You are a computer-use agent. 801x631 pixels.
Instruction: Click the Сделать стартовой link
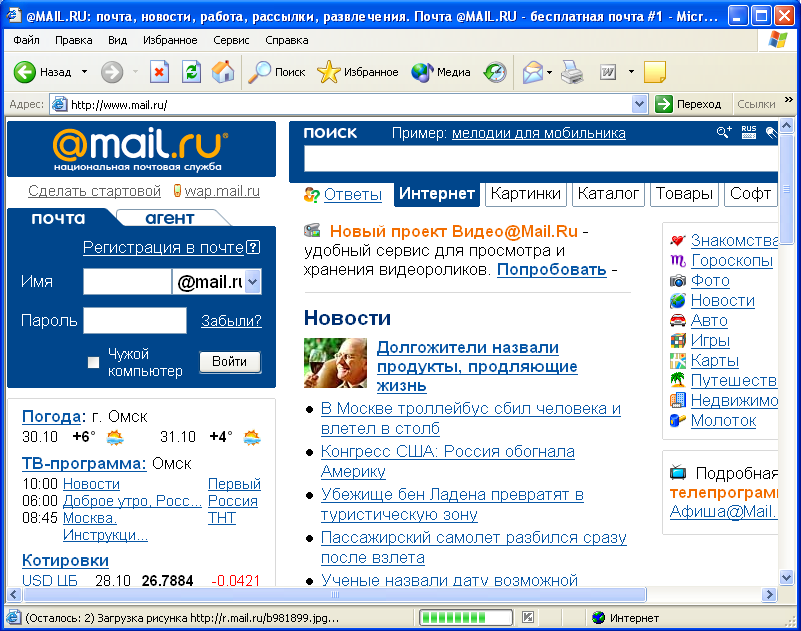tap(94, 191)
